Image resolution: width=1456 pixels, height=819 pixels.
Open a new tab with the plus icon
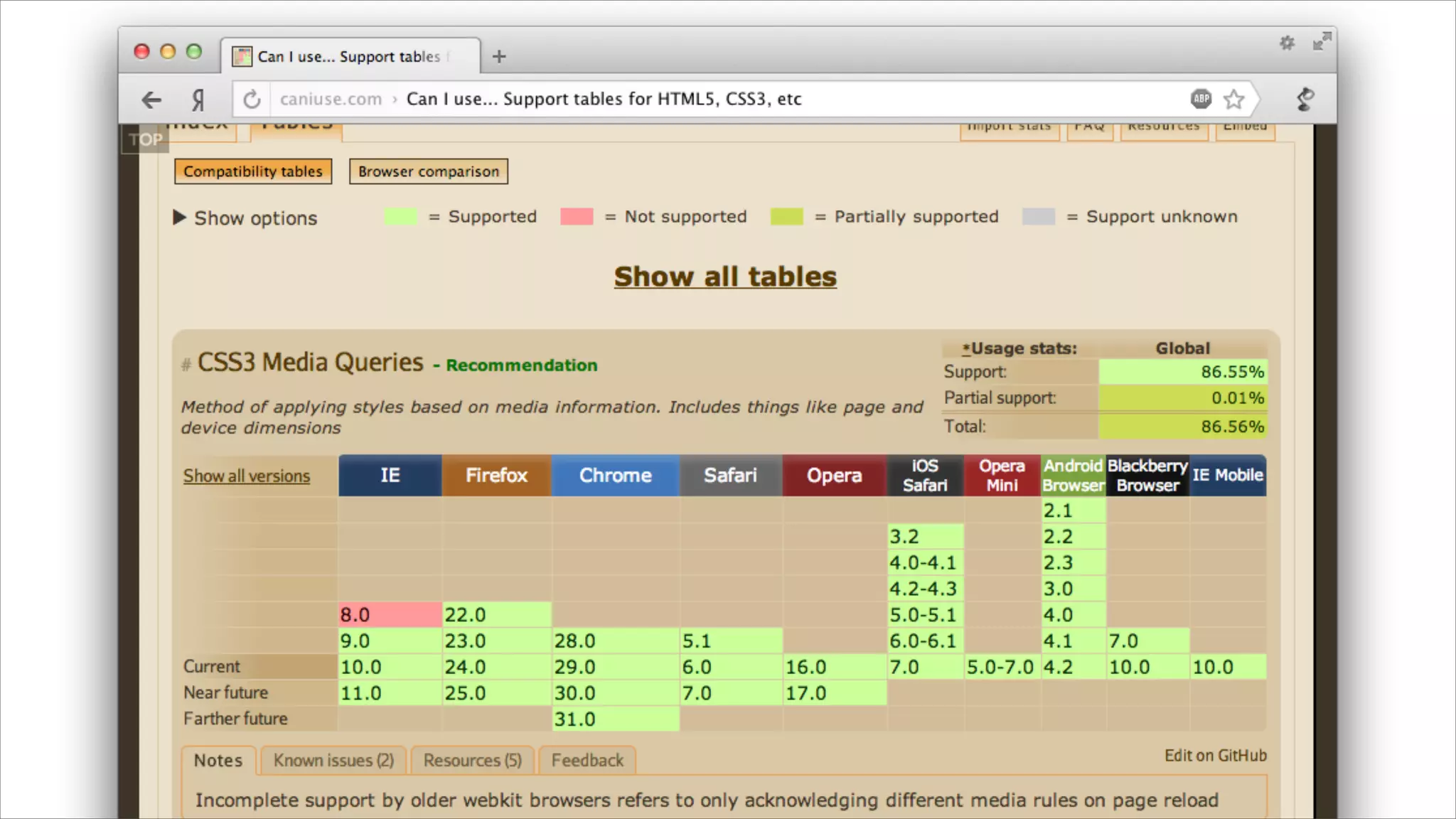[x=499, y=56]
